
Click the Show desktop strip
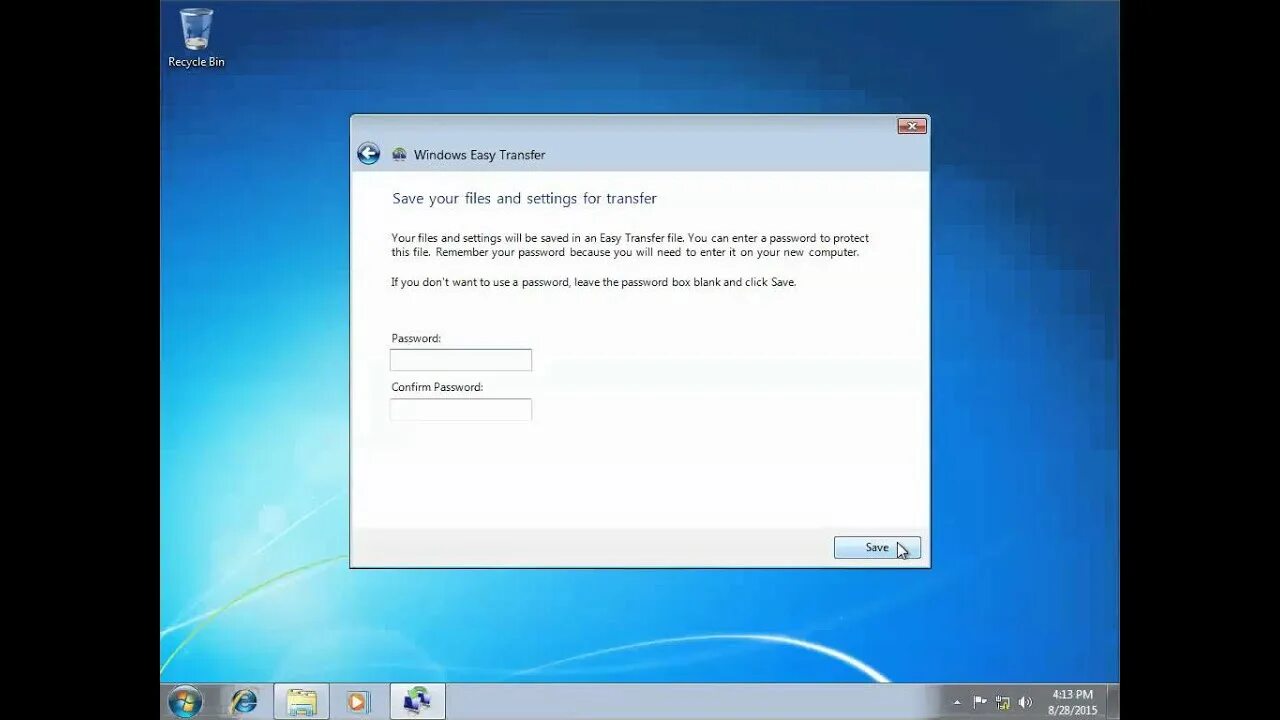[x=1113, y=702]
